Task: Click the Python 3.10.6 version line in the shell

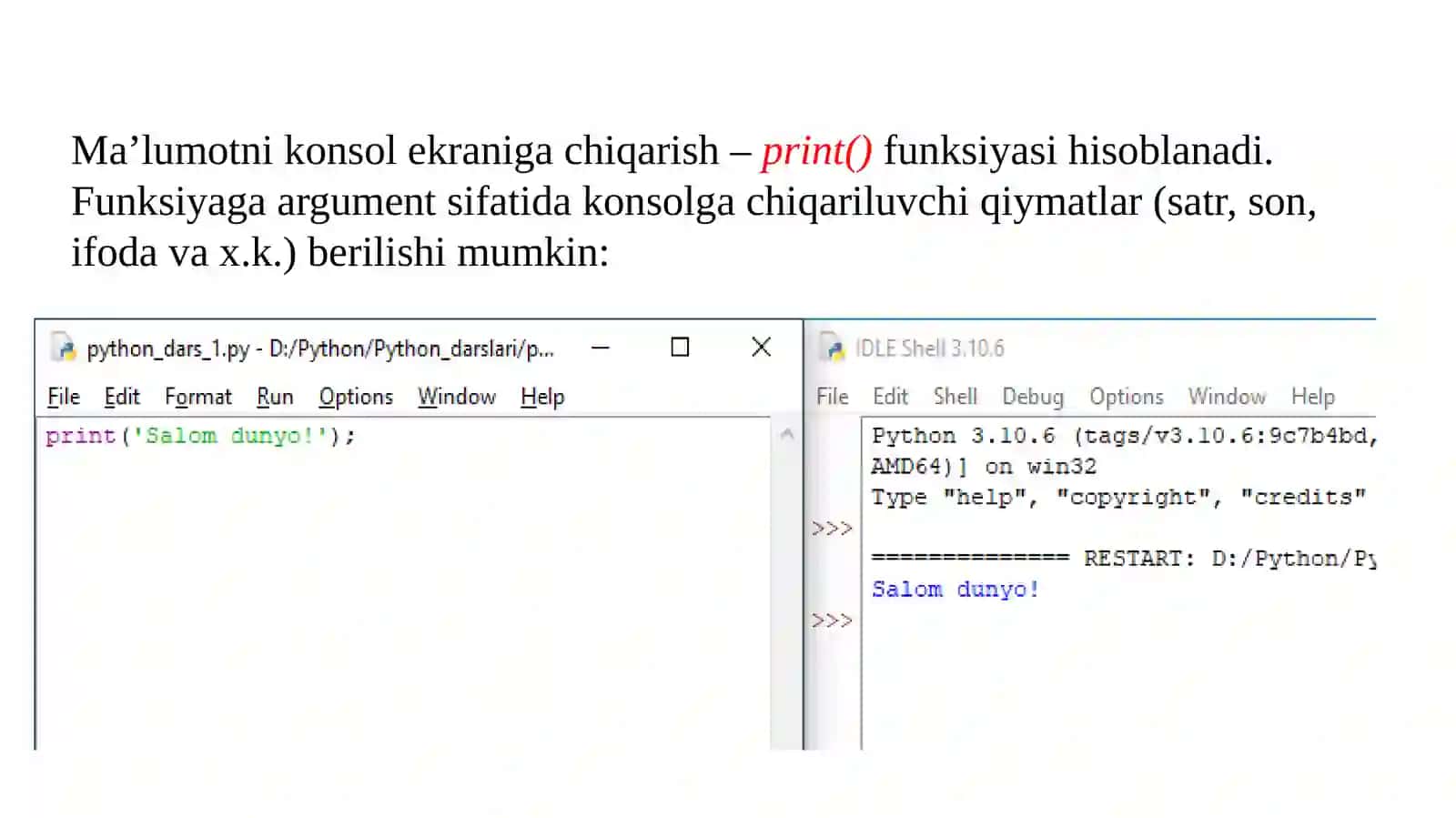Action: pyautogui.click(x=1123, y=436)
